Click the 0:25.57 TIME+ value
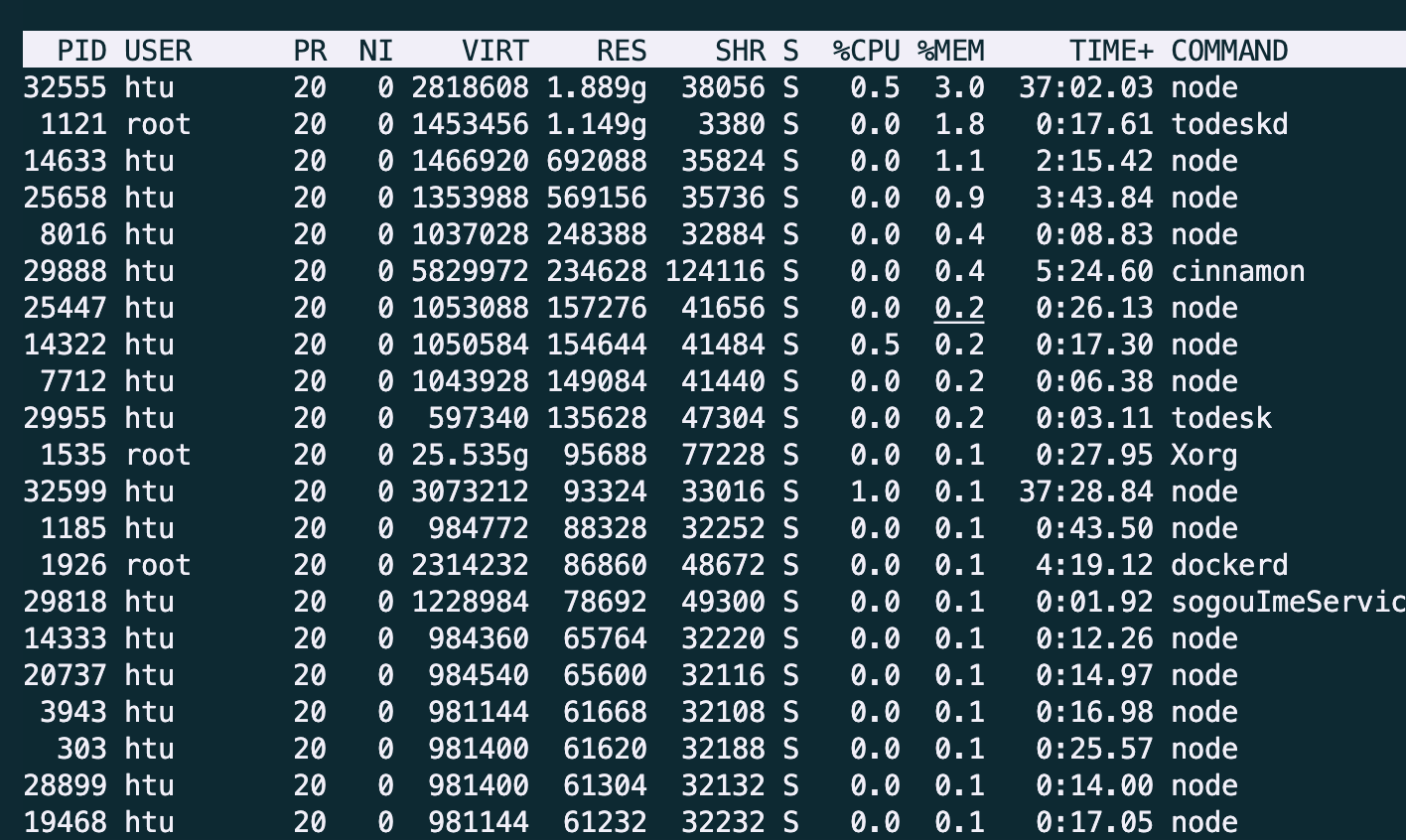The width and height of the screenshot is (1406, 840). pyautogui.click(x=1095, y=749)
